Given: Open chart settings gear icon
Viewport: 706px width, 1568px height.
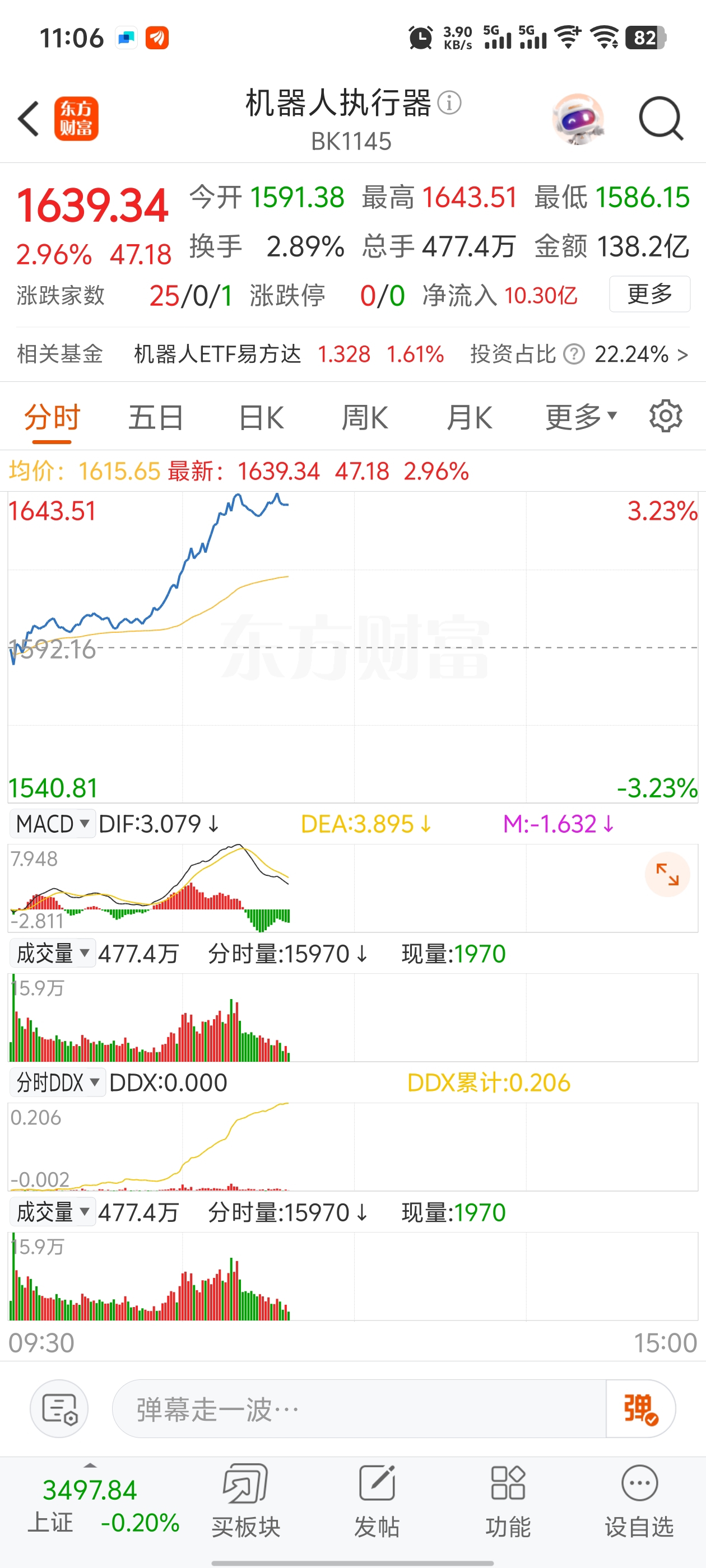Looking at the screenshot, I should pos(665,416).
